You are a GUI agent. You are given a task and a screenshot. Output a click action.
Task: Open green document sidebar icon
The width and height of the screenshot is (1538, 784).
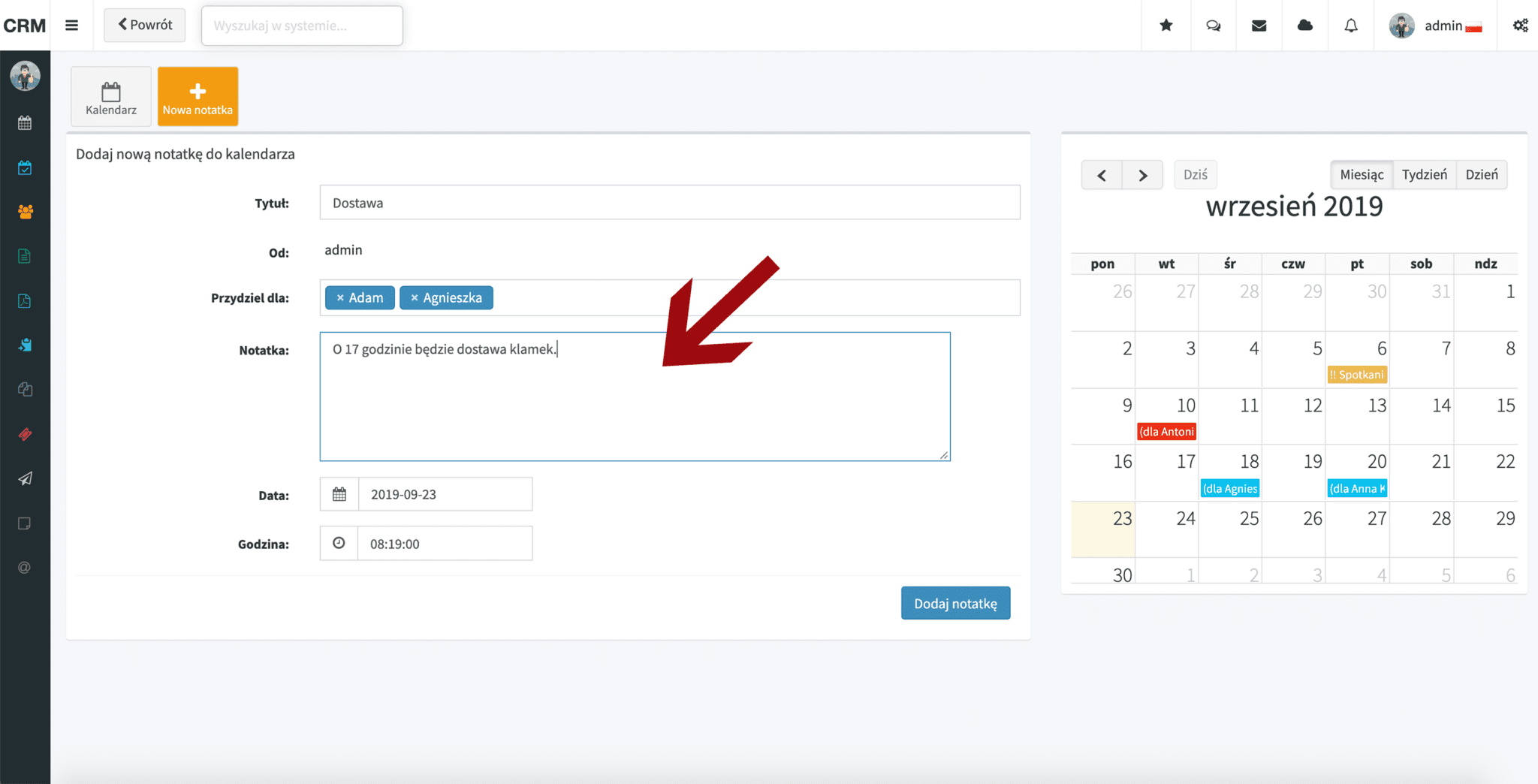point(25,256)
